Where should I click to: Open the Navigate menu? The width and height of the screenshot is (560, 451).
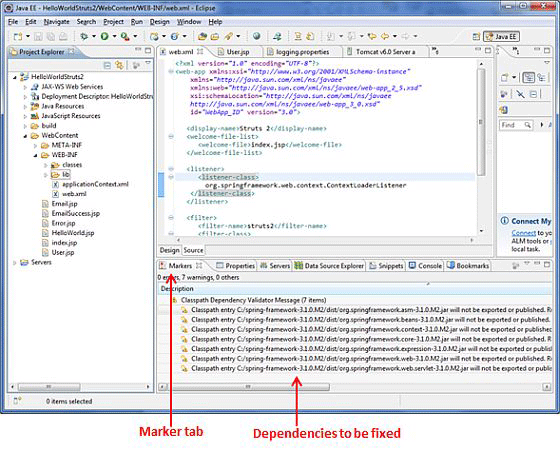tap(56, 22)
